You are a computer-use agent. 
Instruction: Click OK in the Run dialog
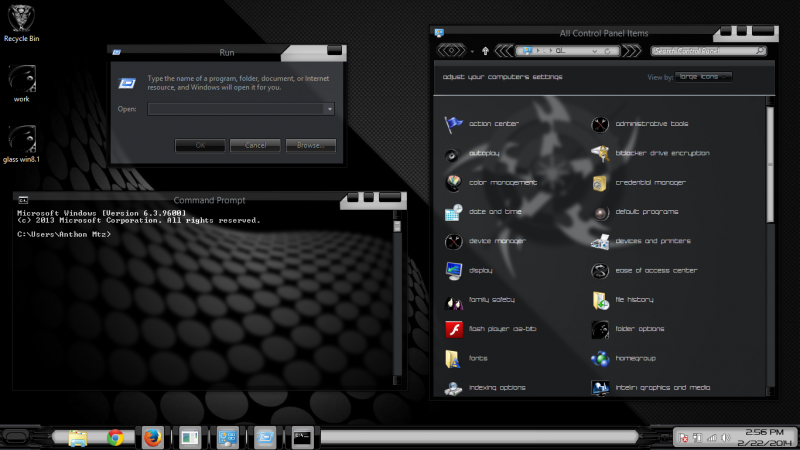coord(200,145)
